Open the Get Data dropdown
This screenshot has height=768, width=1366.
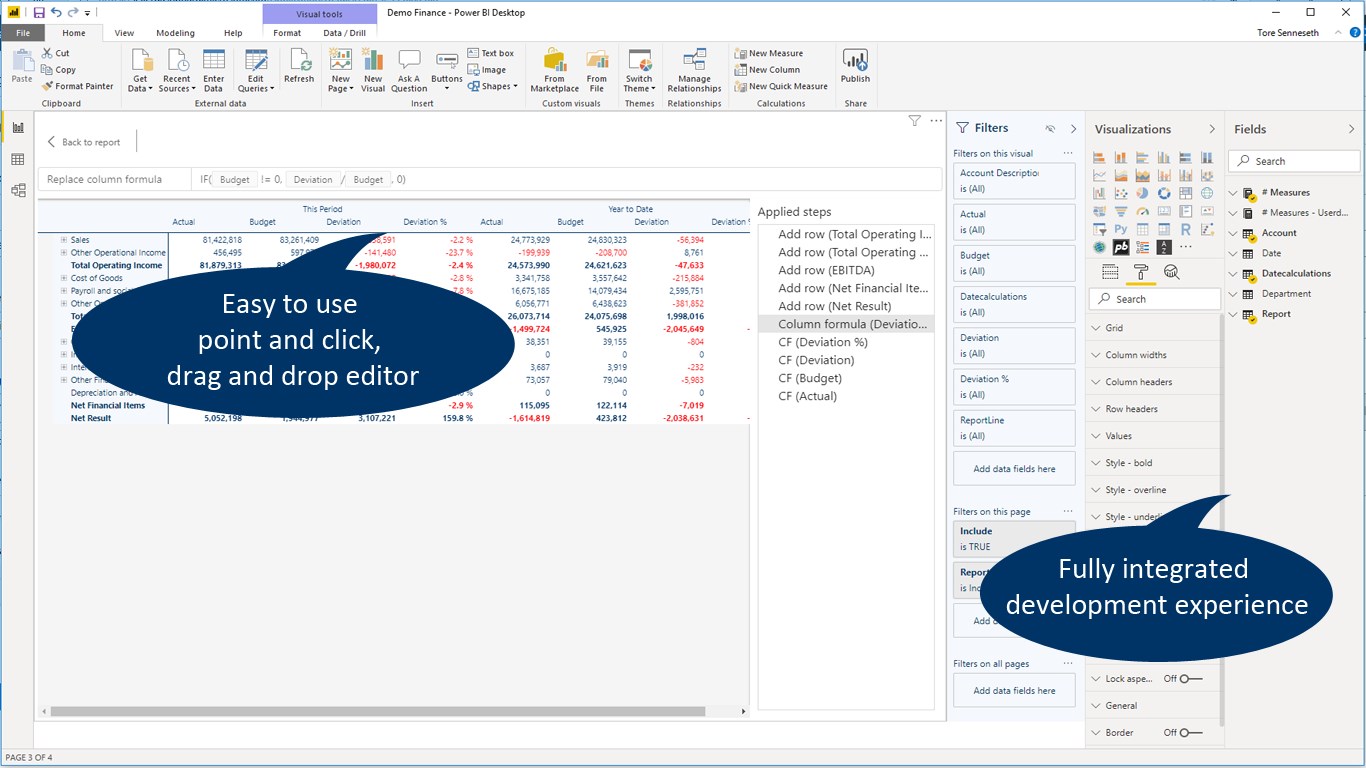(140, 70)
